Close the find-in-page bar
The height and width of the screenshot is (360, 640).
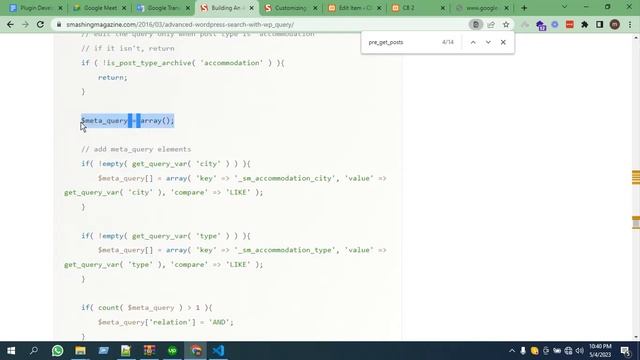503,42
